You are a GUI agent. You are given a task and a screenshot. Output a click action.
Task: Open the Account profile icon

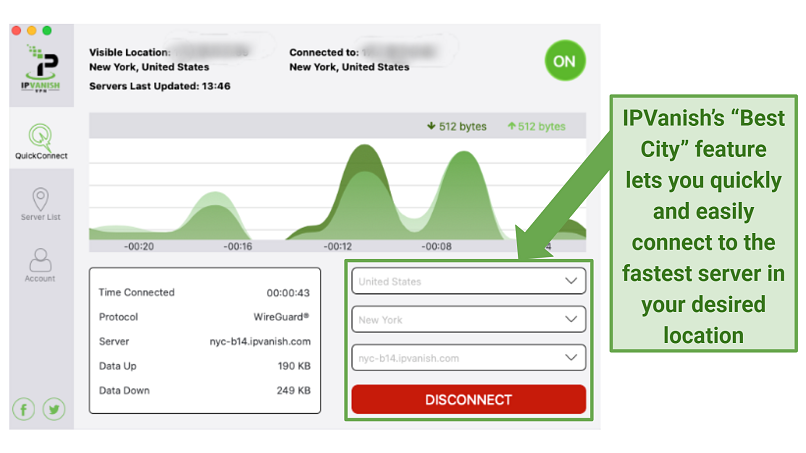coord(40,260)
